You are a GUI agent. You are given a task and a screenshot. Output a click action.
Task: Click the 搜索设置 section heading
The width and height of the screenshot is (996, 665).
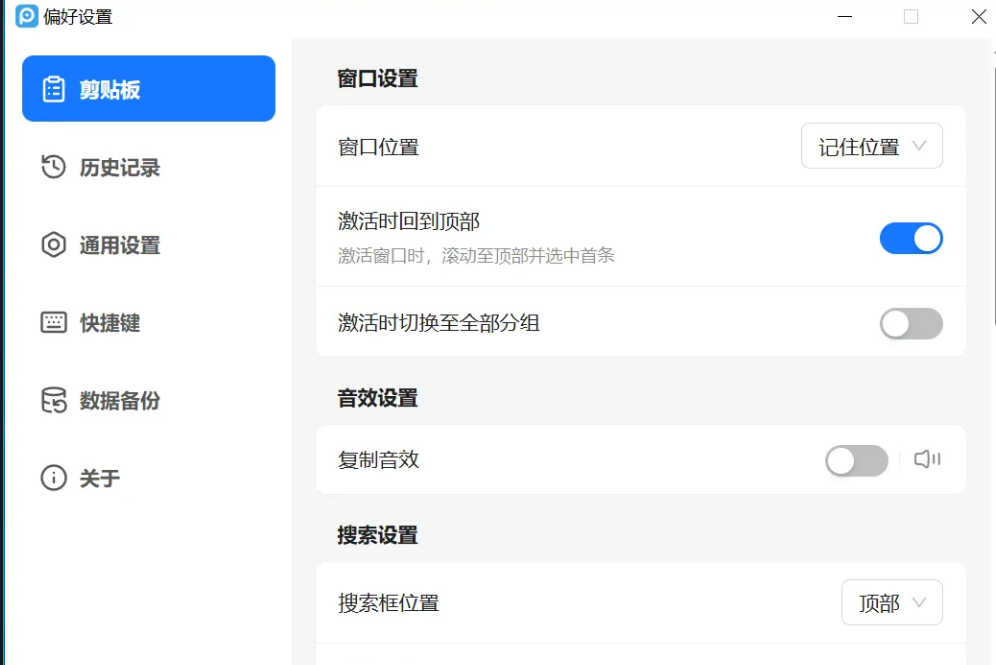click(377, 535)
